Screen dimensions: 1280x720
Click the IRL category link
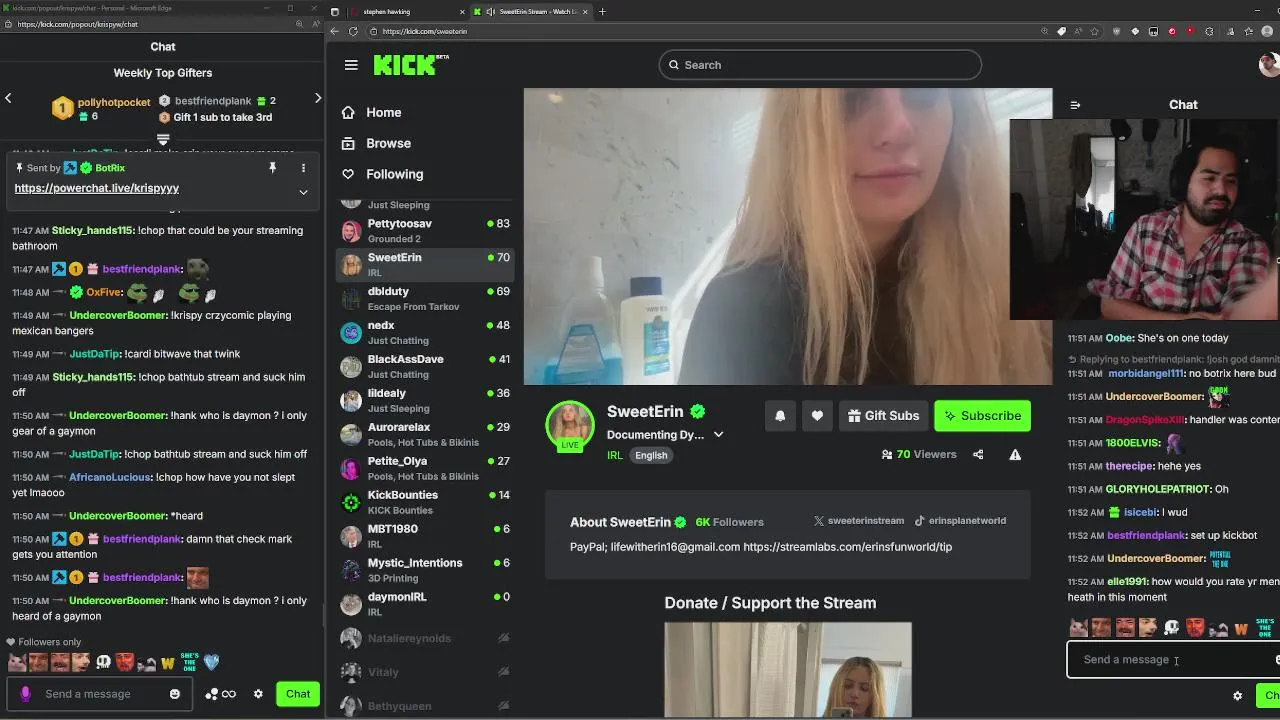pos(614,455)
